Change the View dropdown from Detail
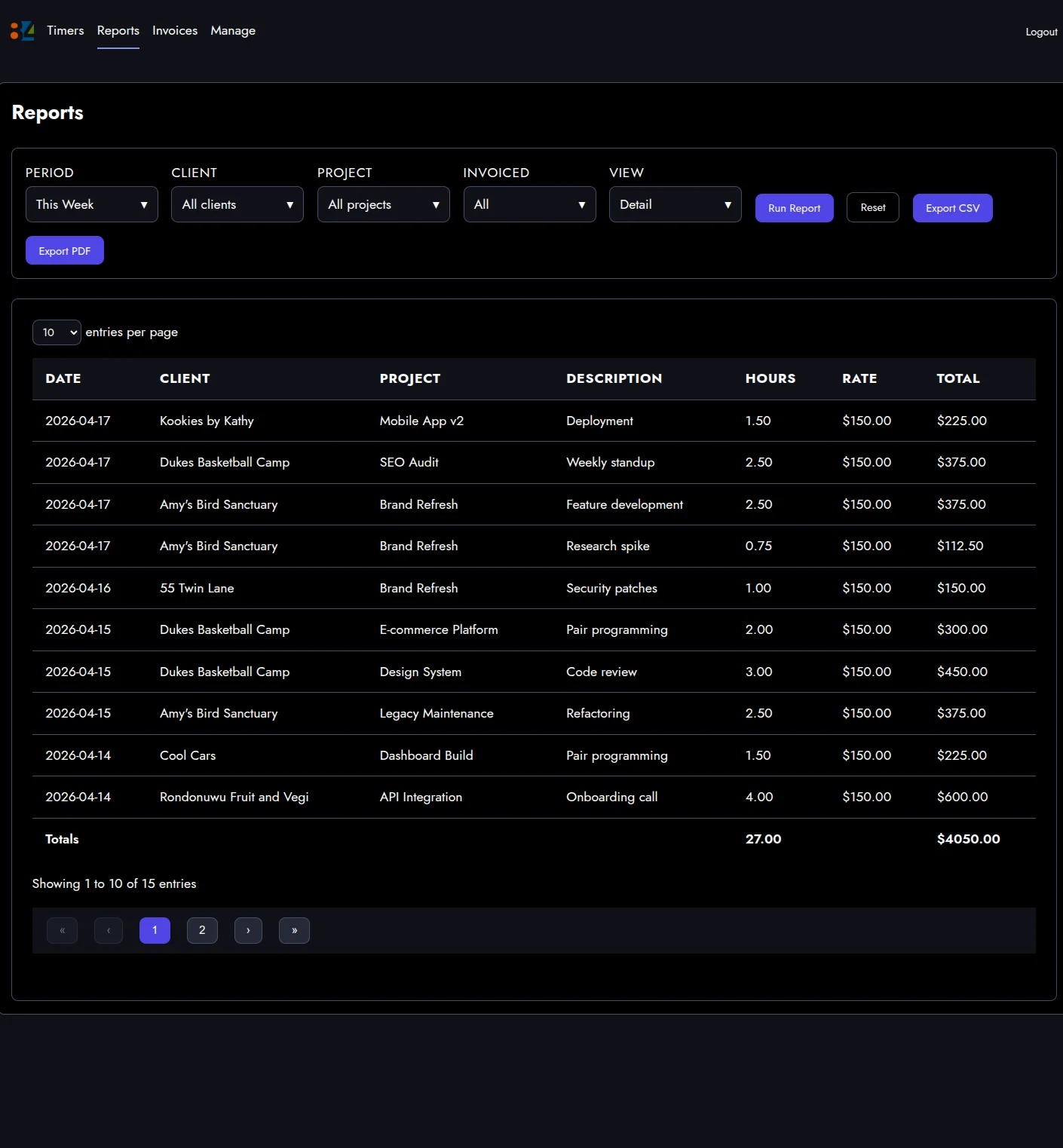 (x=675, y=204)
